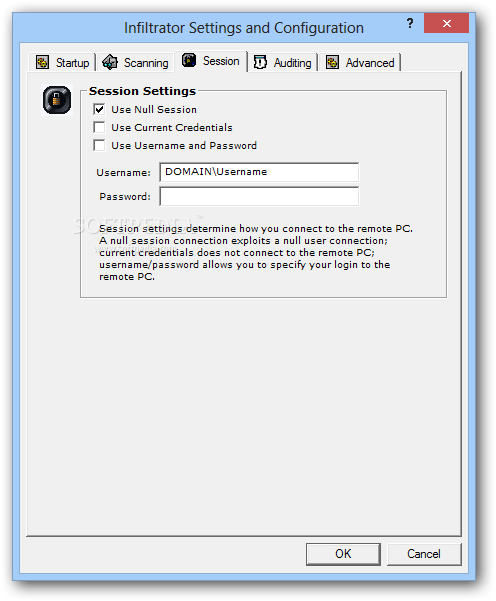Open the Auditing tab
The image size is (496, 601).
(x=282, y=62)
